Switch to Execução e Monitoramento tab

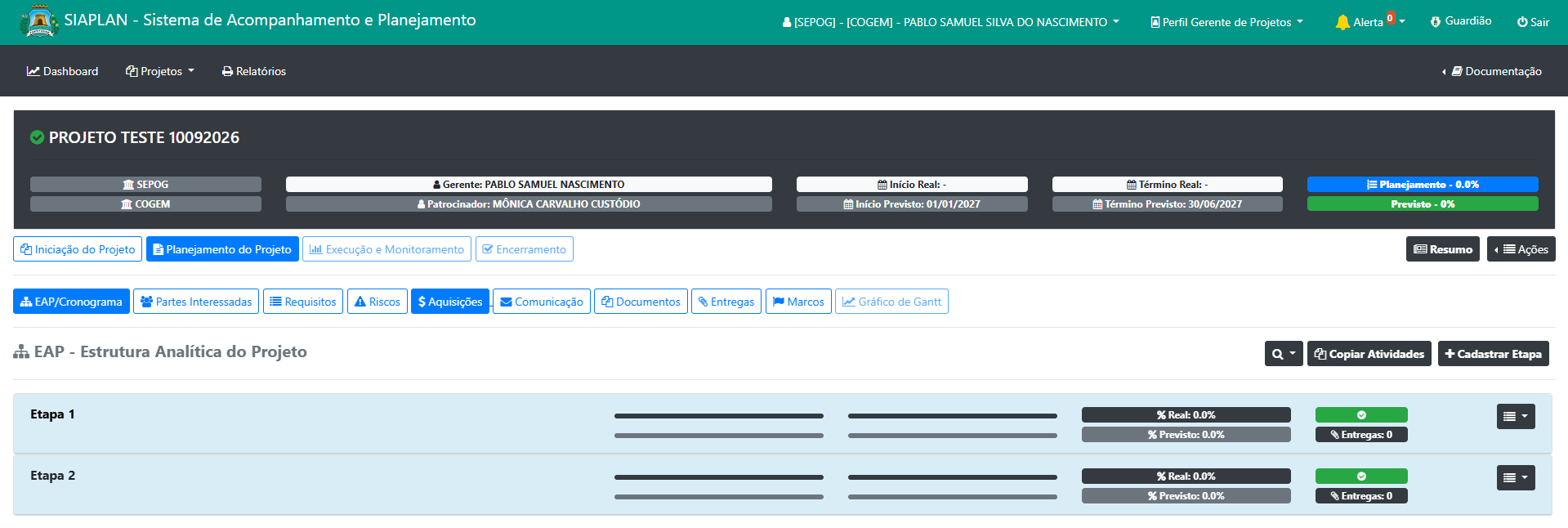(x=386, y=249)
